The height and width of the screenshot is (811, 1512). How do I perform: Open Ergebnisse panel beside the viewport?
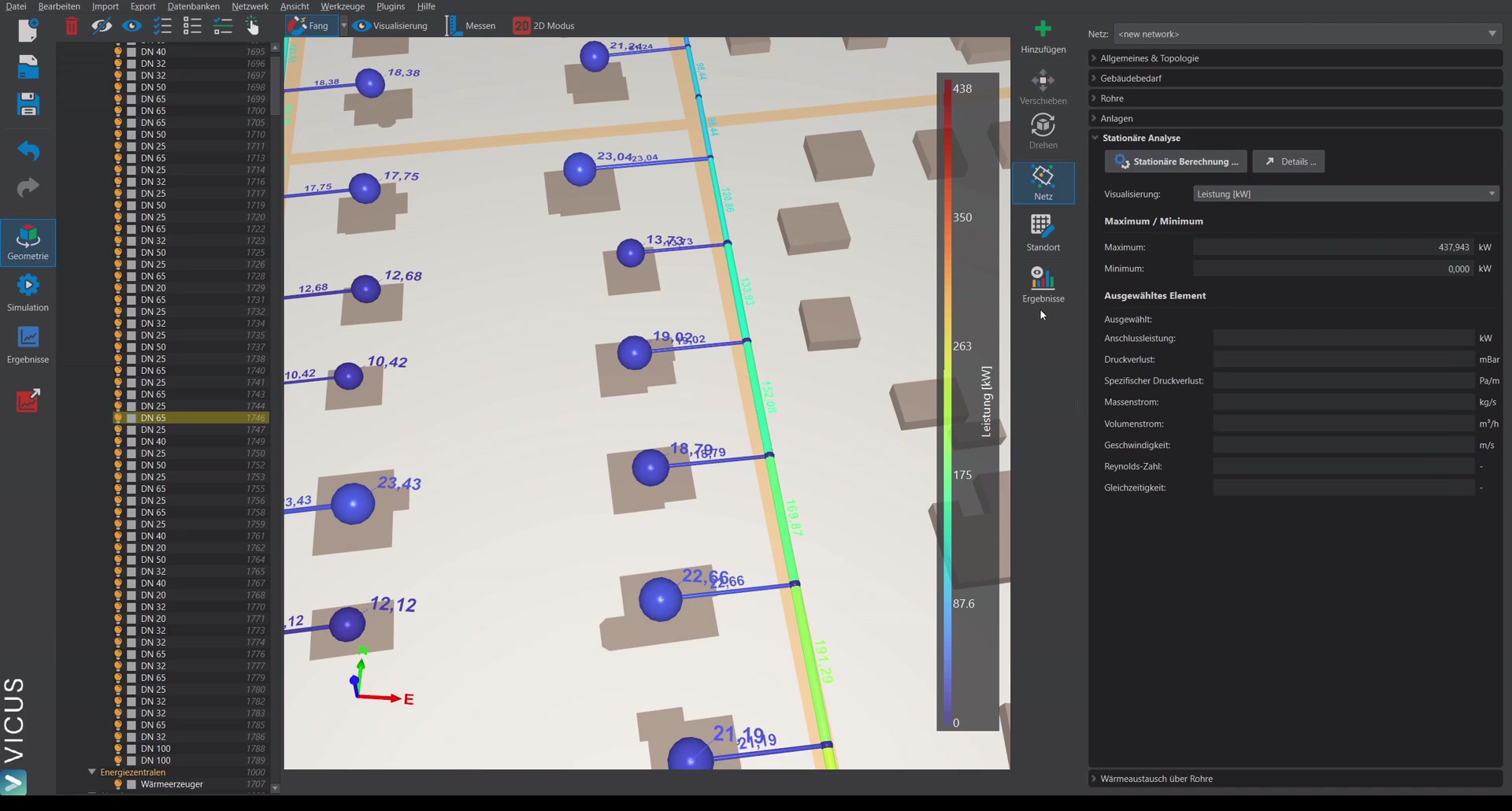coord(1043,284)
